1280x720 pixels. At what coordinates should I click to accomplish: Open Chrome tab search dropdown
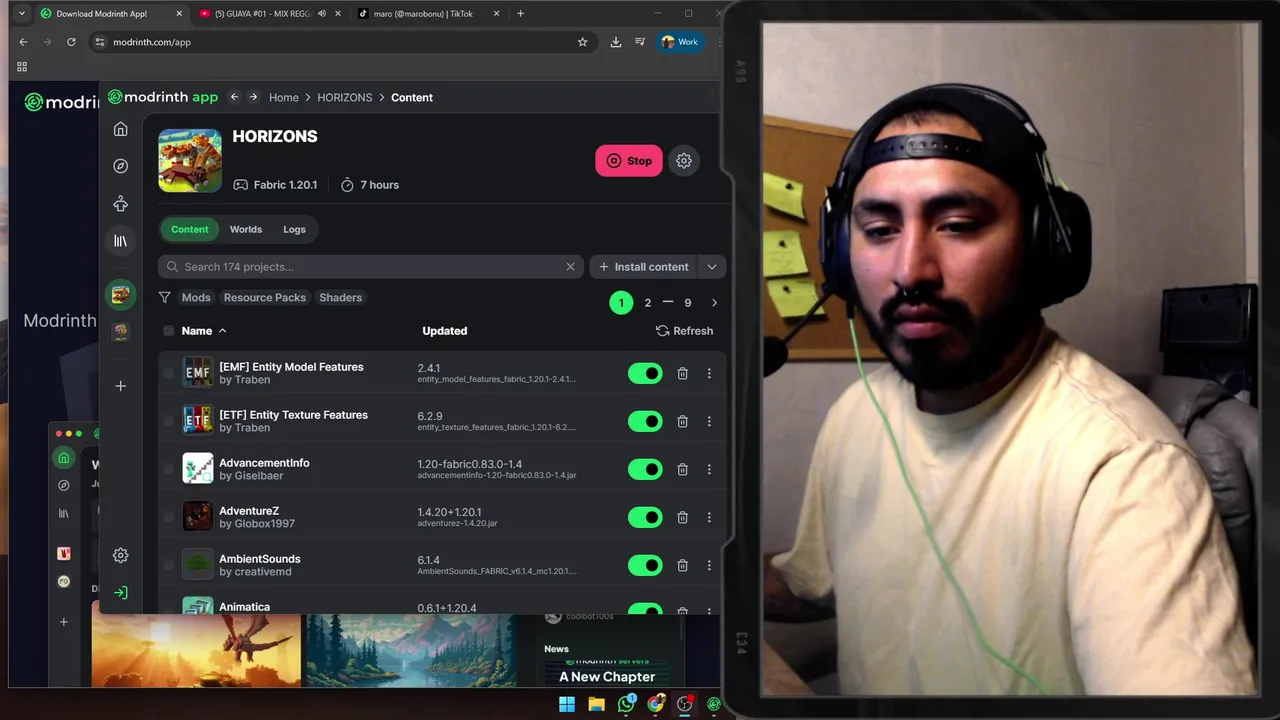22,14
